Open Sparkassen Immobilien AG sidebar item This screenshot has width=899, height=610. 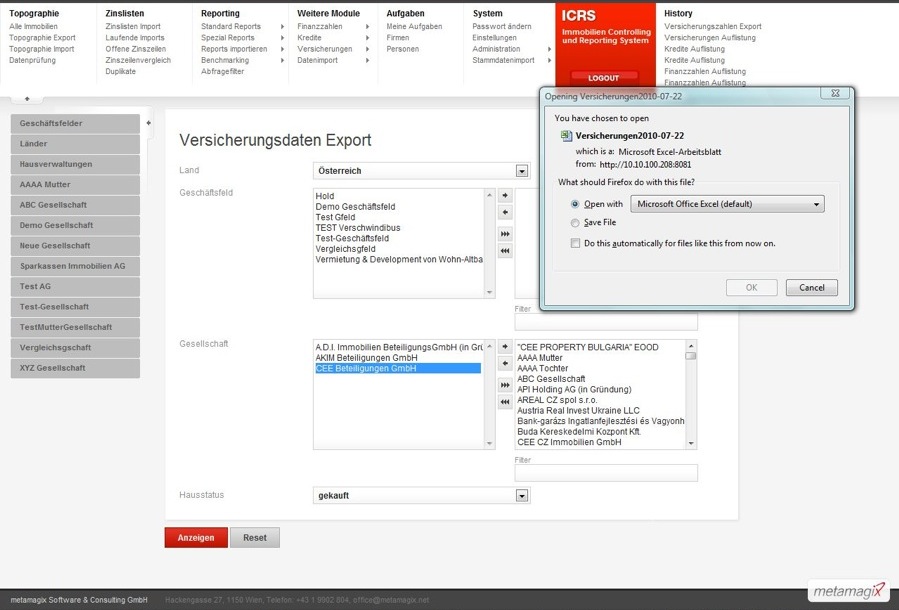(75, 266)
